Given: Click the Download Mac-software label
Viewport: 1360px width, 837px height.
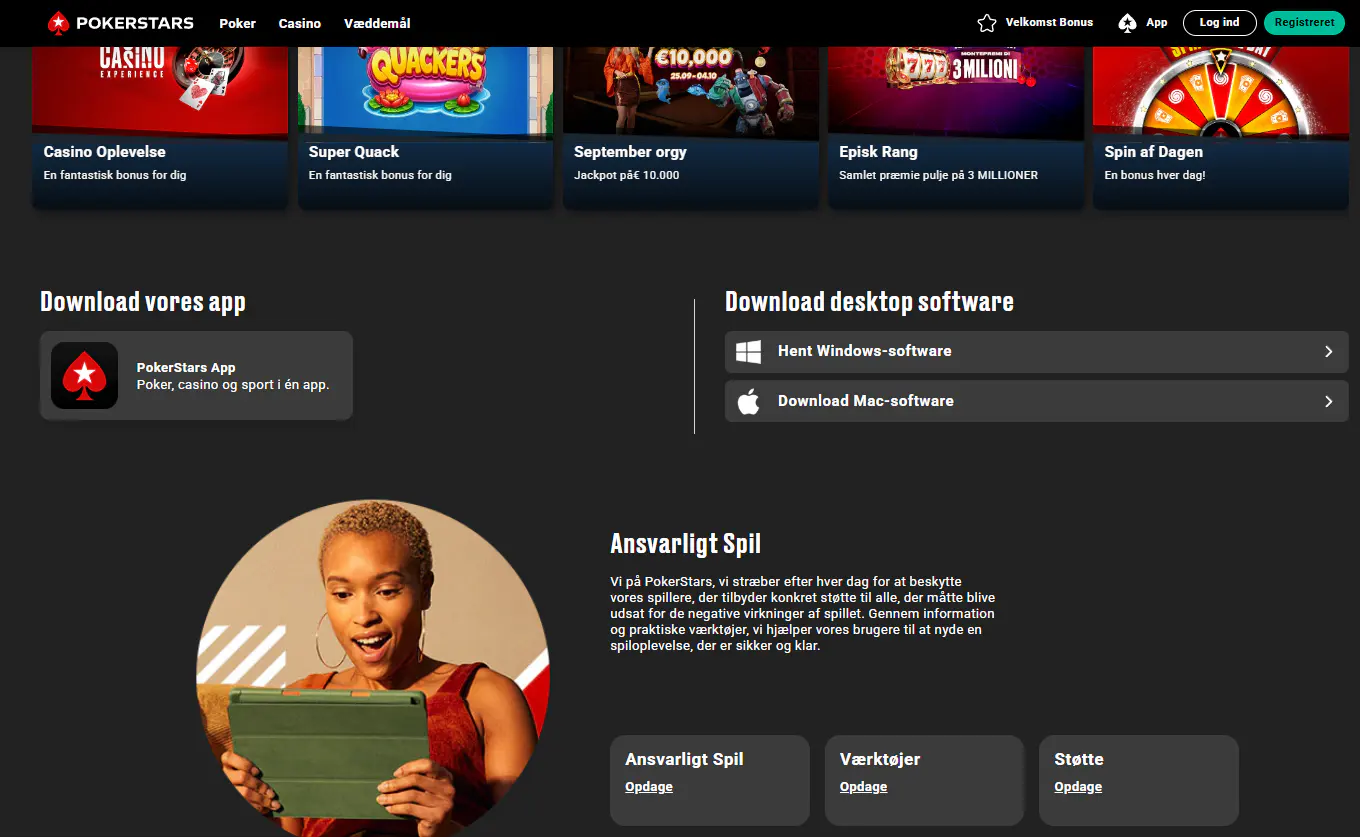Looking at the screenshot, I should tap(866, 401).
